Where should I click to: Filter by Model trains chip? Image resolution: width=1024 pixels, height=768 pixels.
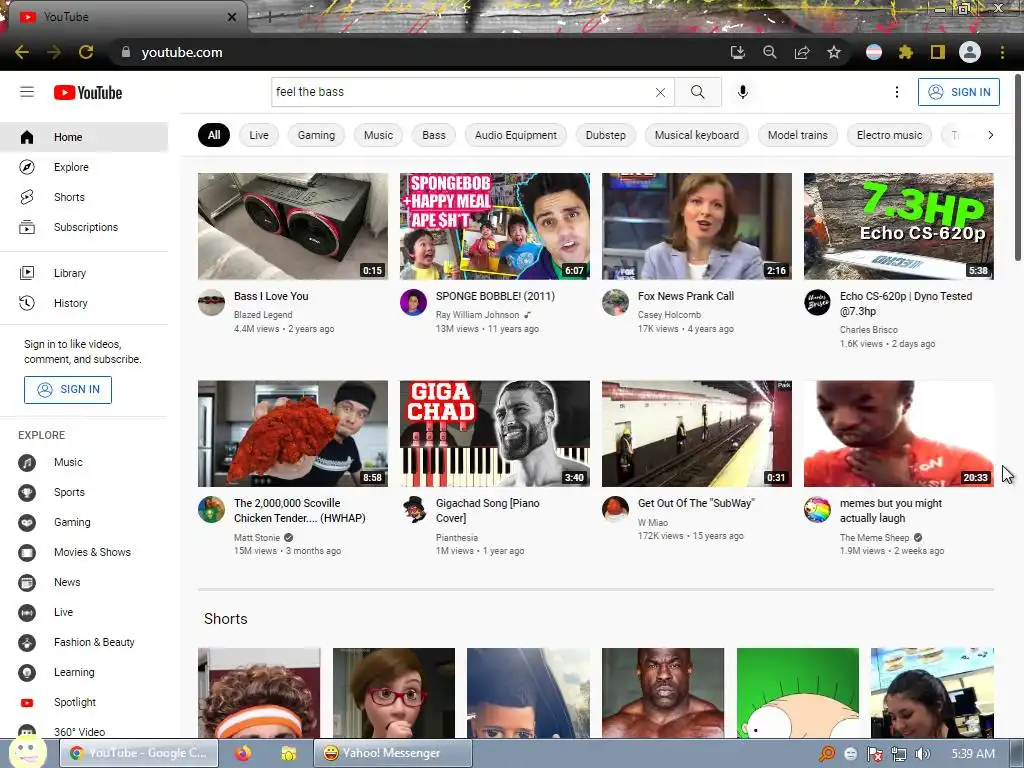[x=797, y=135]
